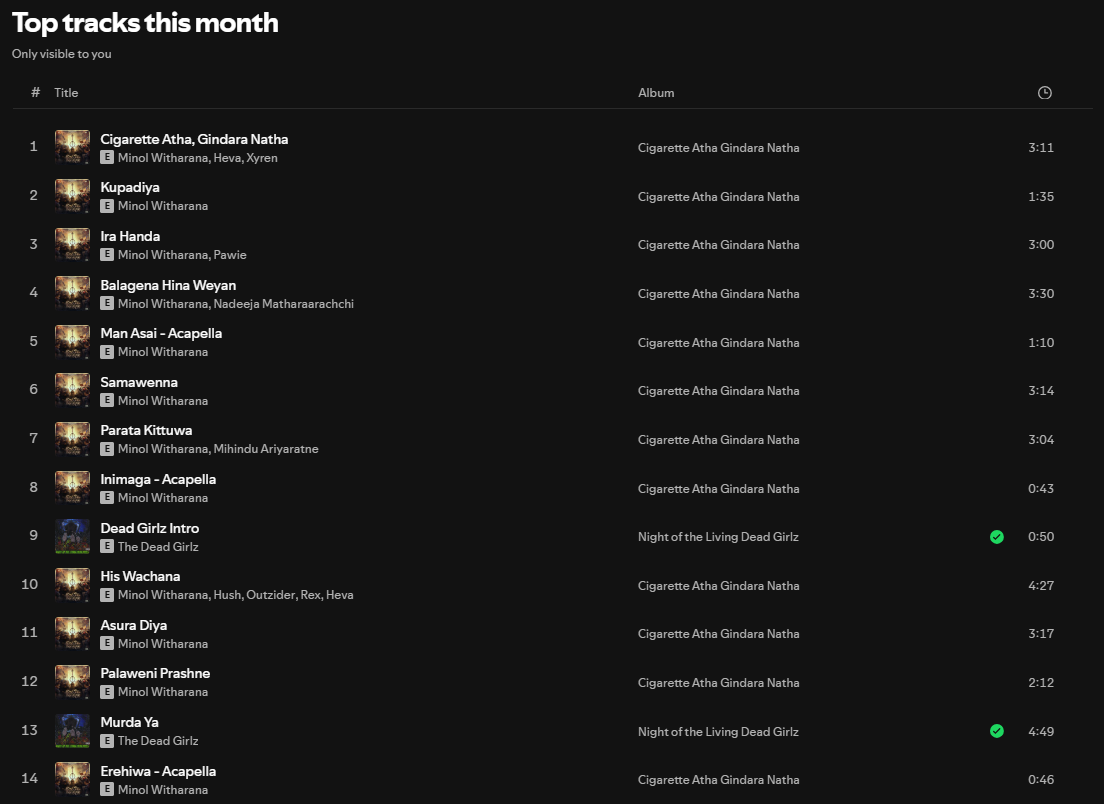
Task: Open Night of the Living Dead Girlz album for track 9
Action: (x=718, y=537)
